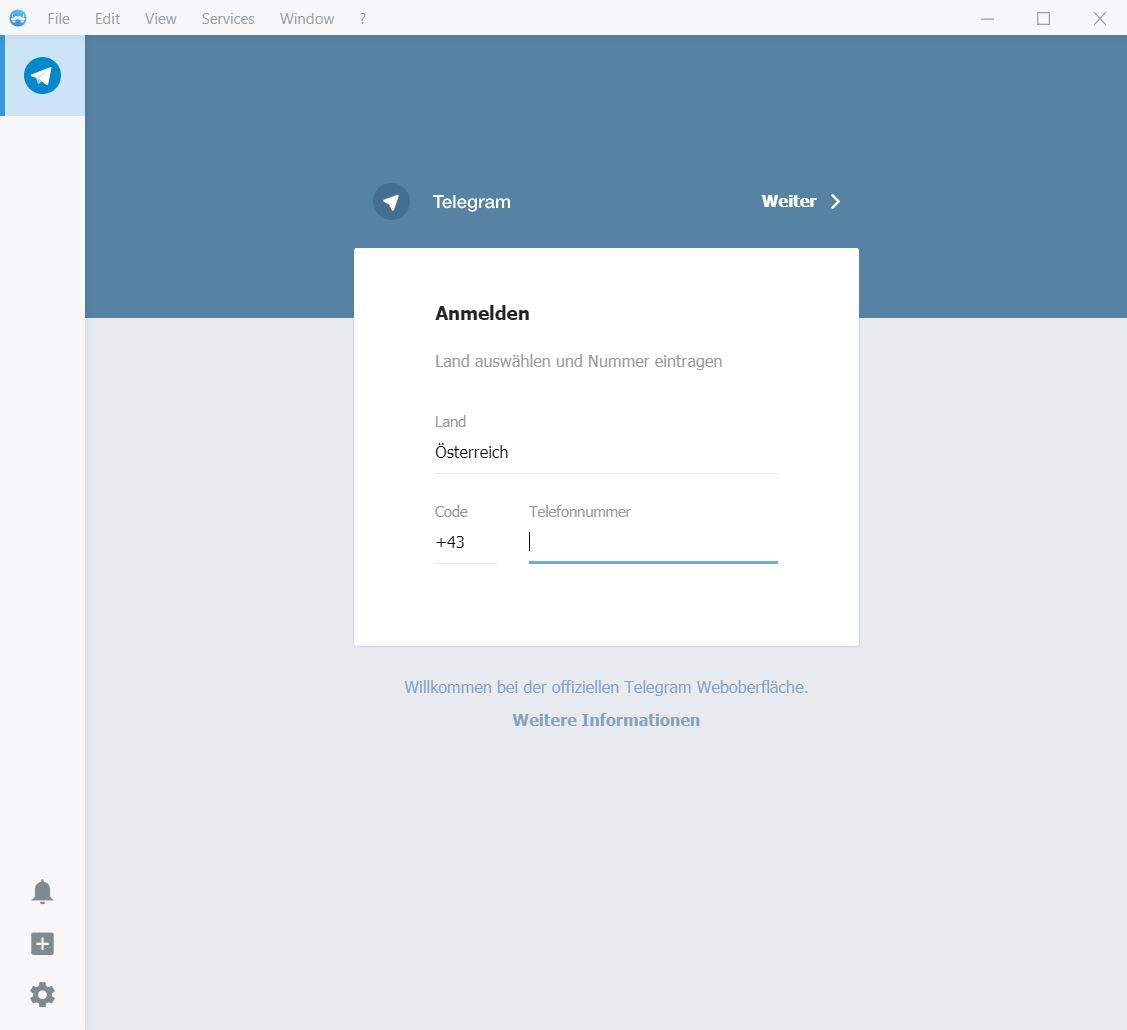Open the Services menu
Viewport: 1127px width, 1030px height.
(x=228, y=19)
